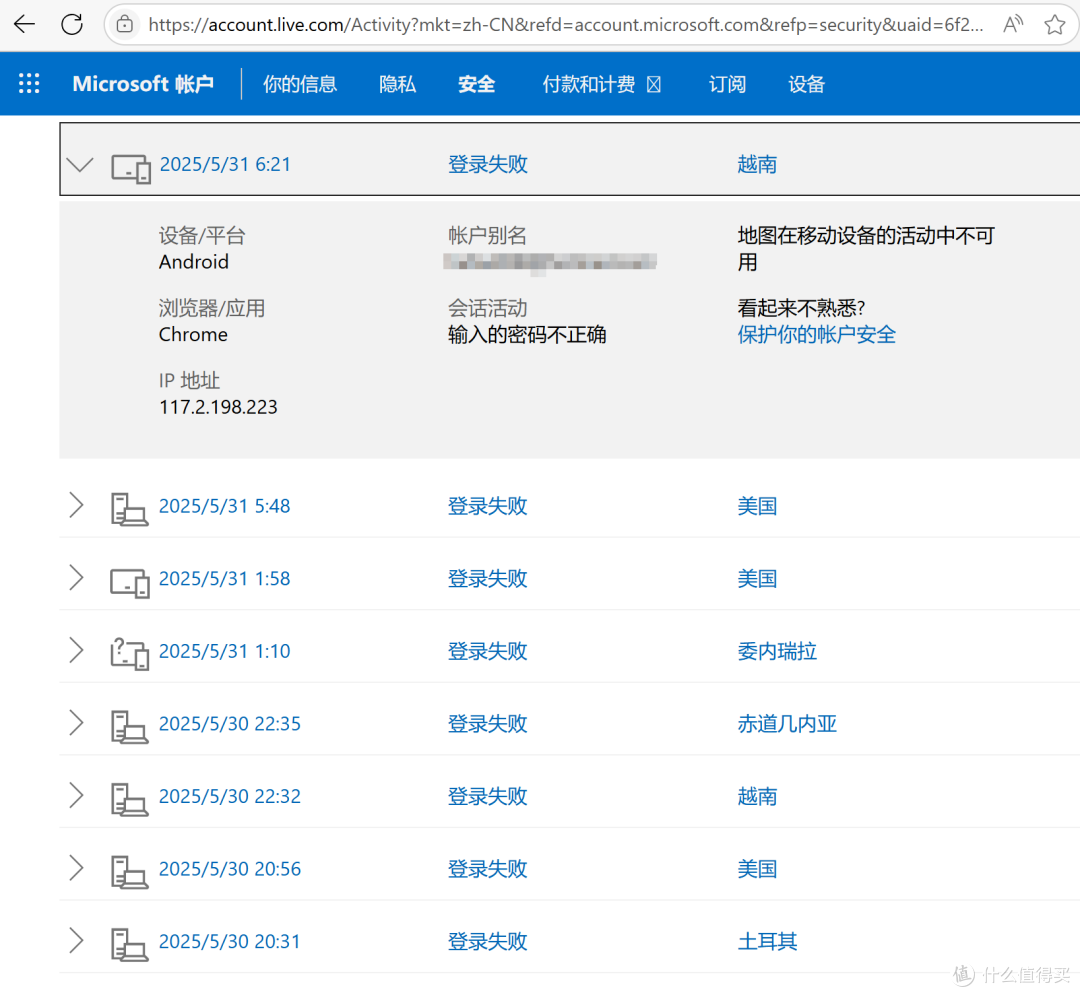Image resolution: width=1080 pixels, height=997 pixels.
Task: Open the 设备 tab
Action: click(807, 84)
